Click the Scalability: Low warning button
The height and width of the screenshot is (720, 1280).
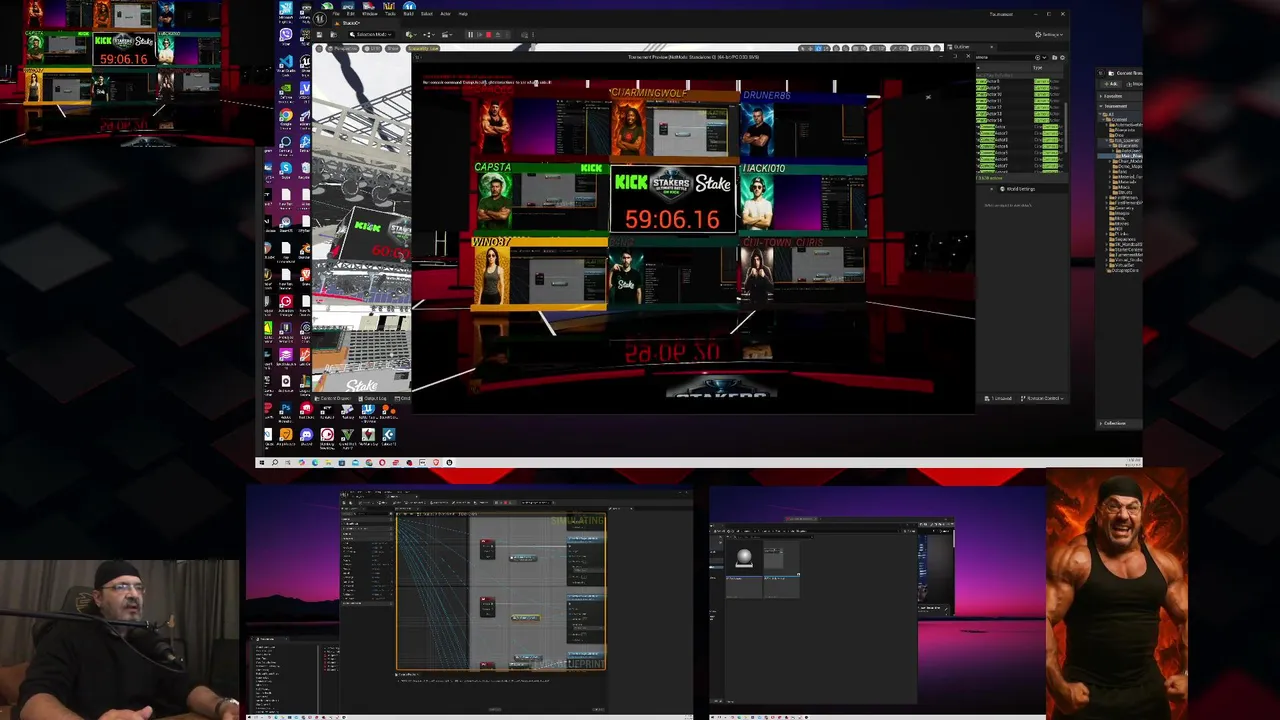click(423, 48)
